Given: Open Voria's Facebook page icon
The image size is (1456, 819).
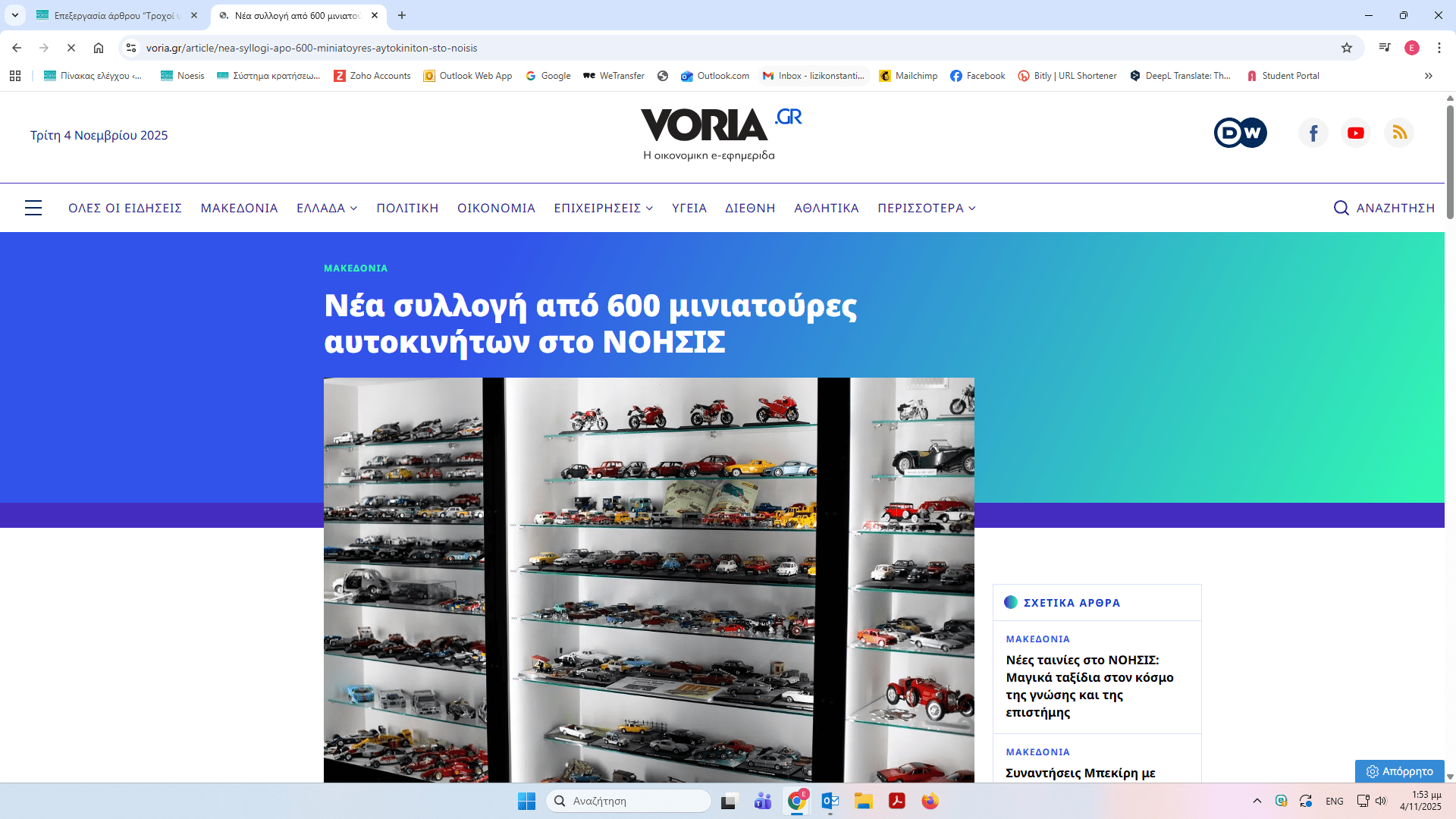Looking at the screenshot, I should pyautogui.click(x=1313, y=133).
